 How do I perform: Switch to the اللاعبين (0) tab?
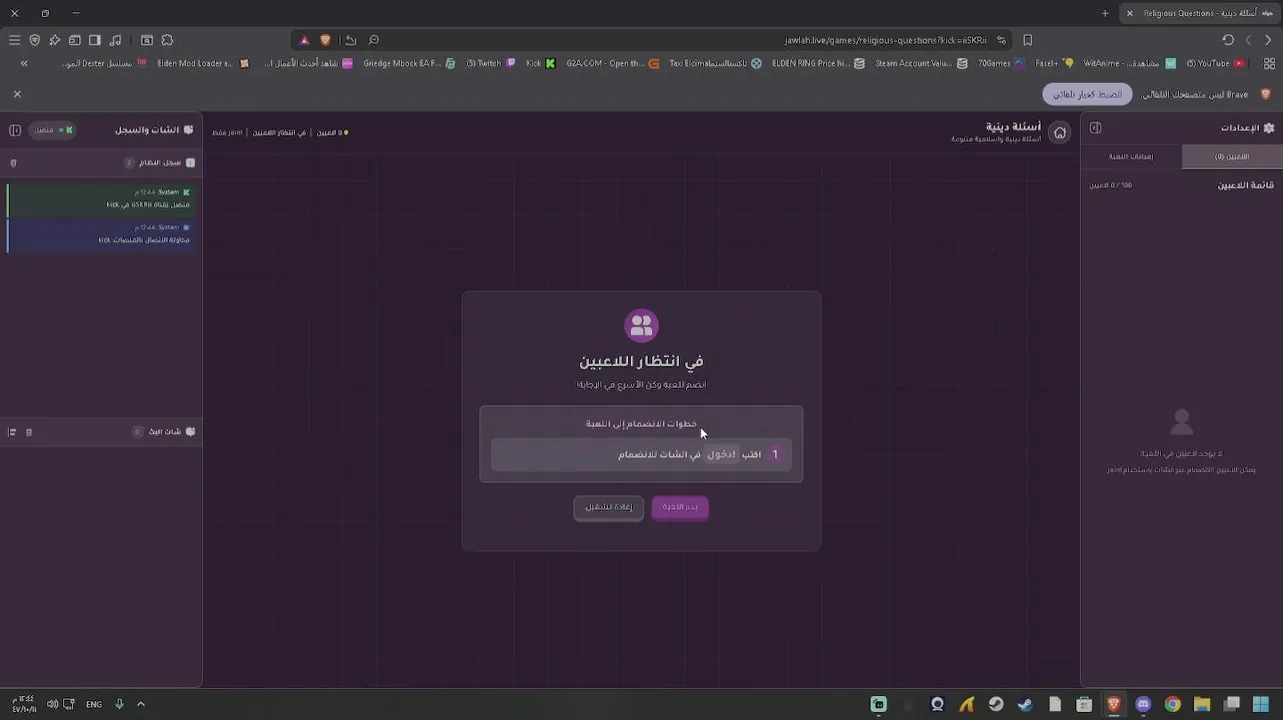click(x=1231, y=156)
